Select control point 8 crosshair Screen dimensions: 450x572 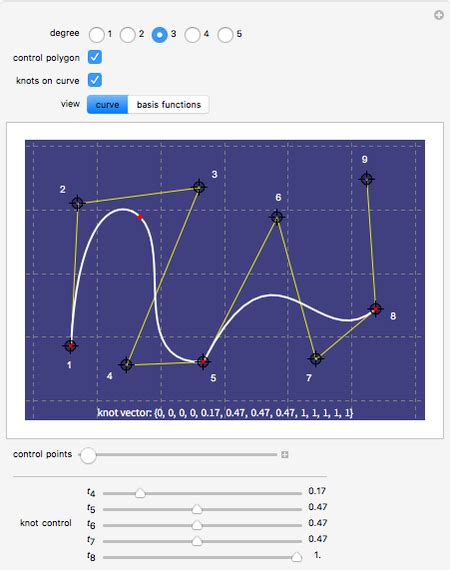(x=375, y=309)
